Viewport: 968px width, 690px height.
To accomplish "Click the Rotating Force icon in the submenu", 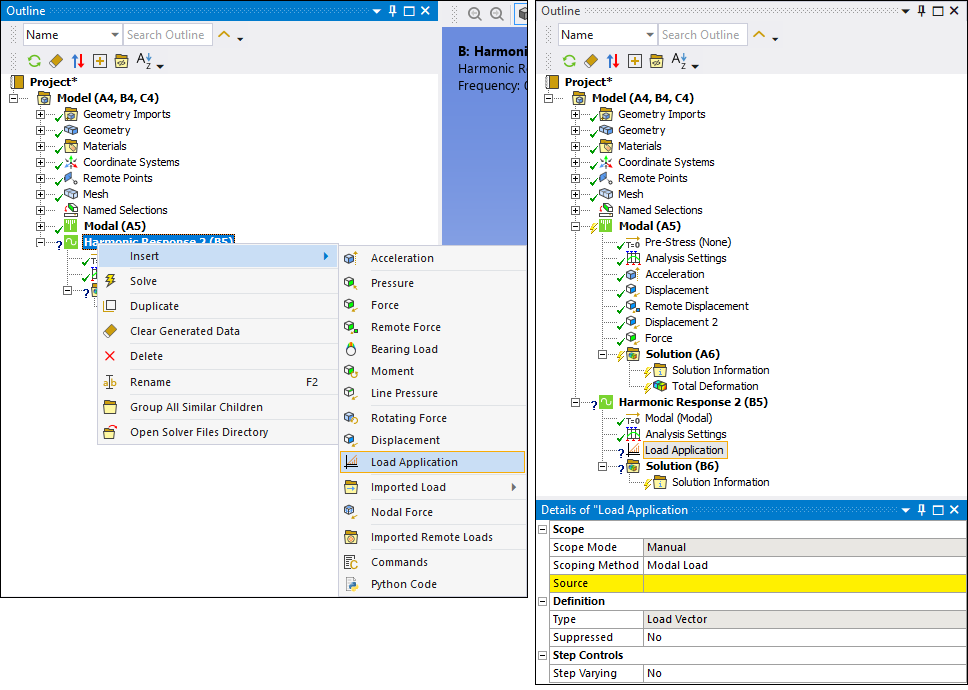I will [350, 418].
